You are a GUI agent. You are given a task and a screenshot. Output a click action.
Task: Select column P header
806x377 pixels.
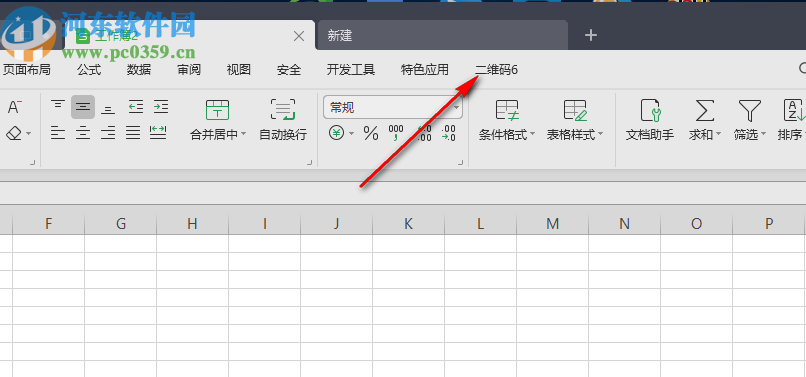click(x=768, y=224)
